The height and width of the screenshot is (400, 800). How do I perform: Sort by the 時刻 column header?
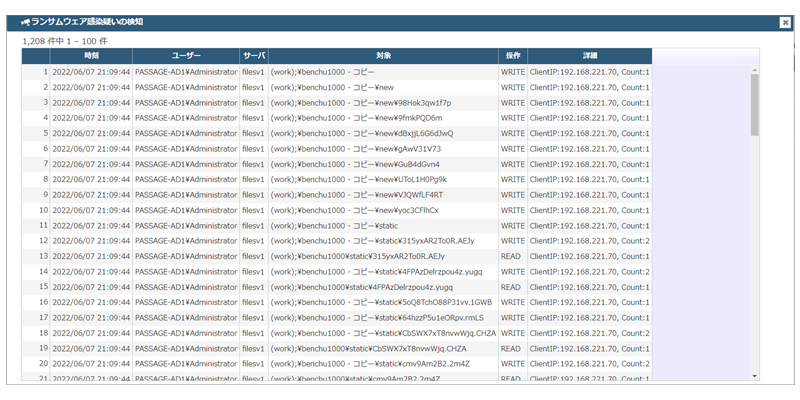pyautogui.click(x=91, y=56)
